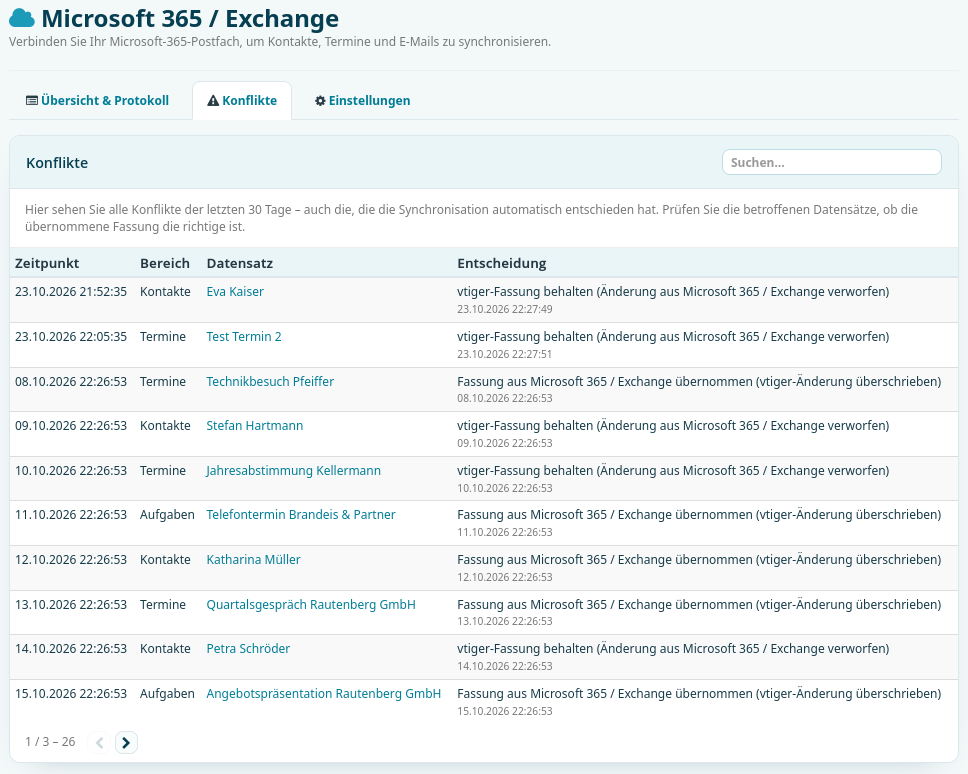The width and height of the screenshot is (968, 774).
Task: Click the Entscheidung column header
Action: (x=501, y=263)
